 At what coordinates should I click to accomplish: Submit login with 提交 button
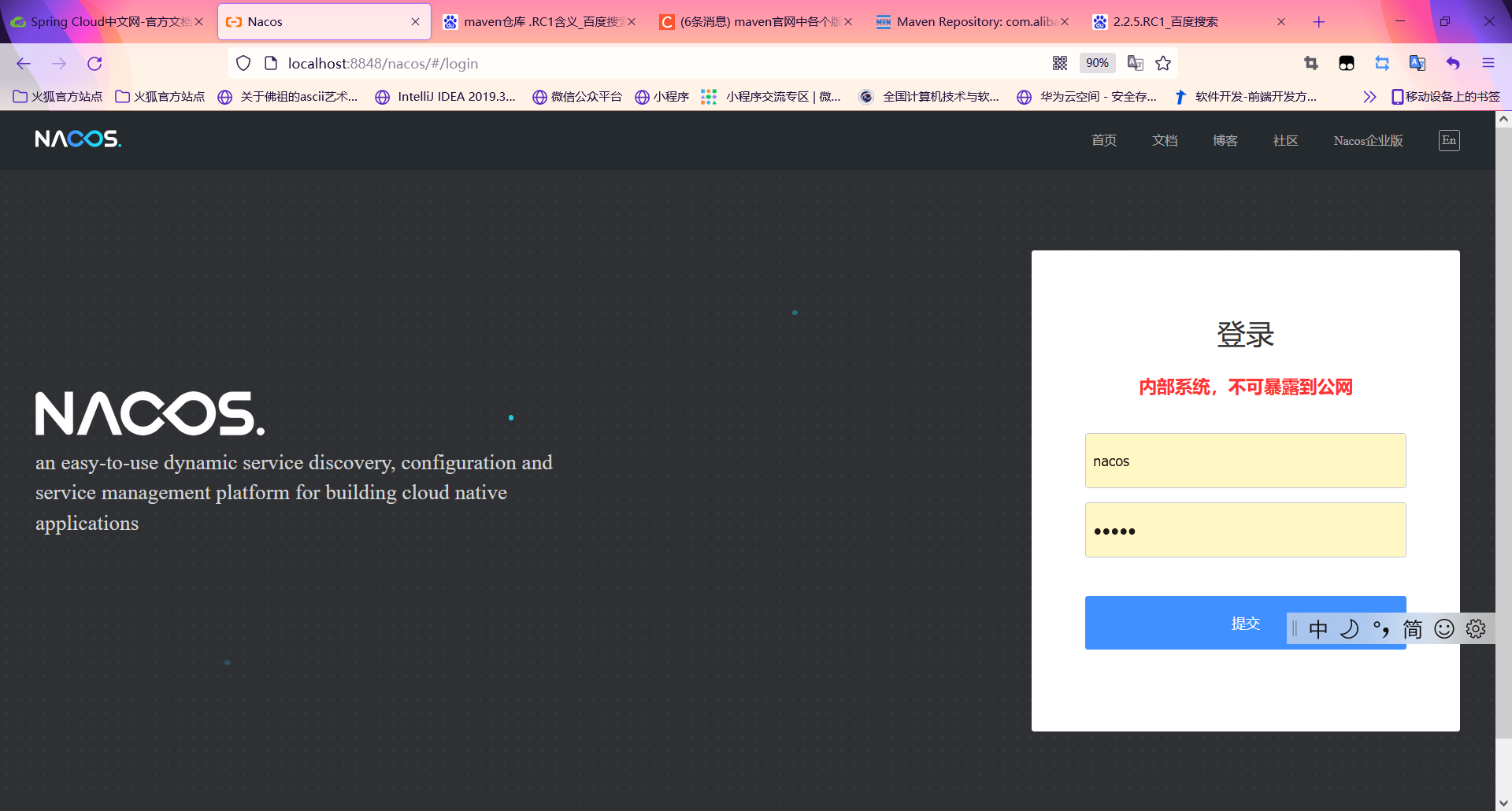tap(1246, 623)
